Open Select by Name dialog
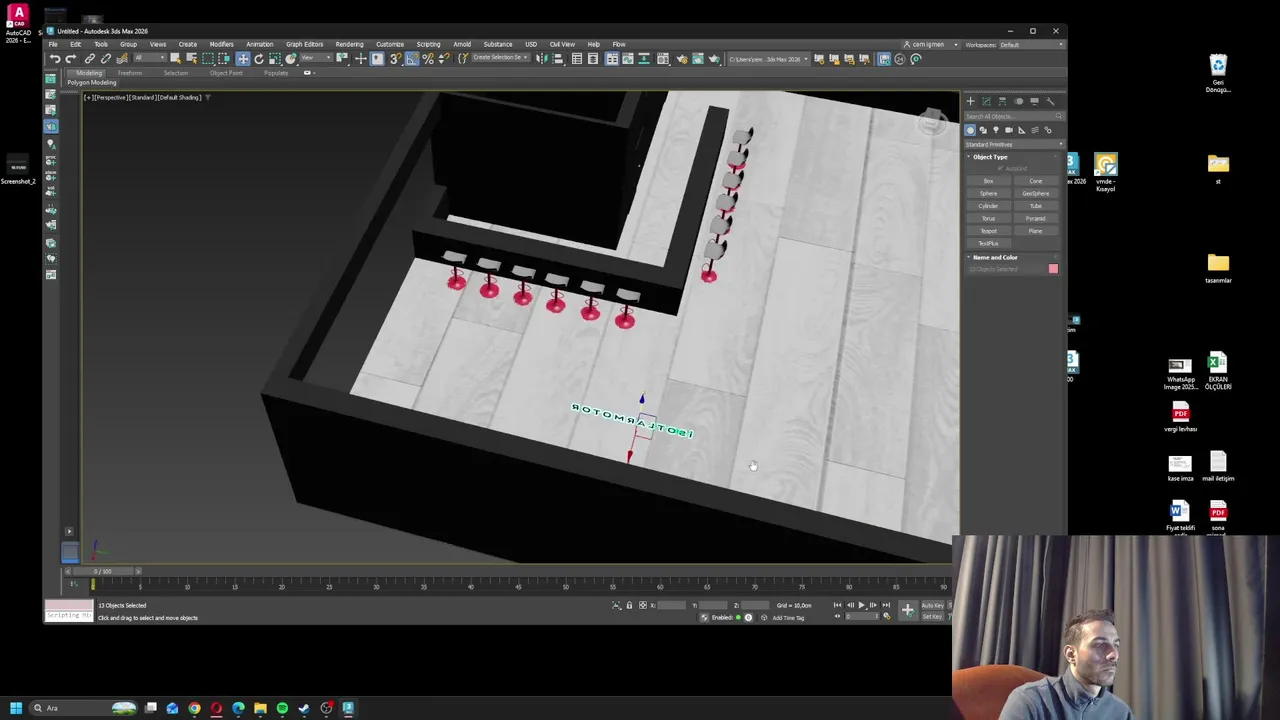 pos(191,58)
